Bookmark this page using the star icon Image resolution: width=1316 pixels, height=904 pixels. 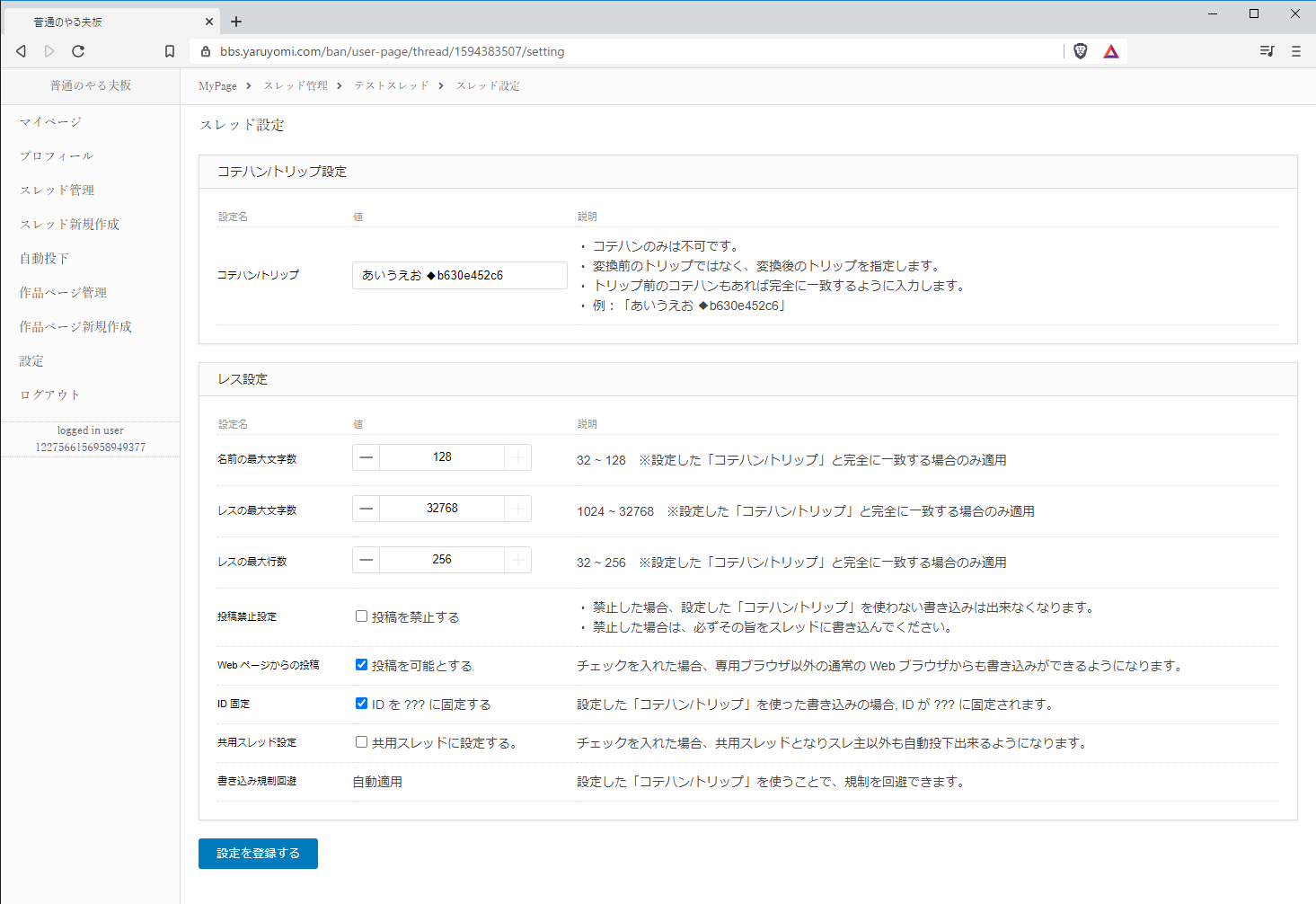[x=170, y=51]
